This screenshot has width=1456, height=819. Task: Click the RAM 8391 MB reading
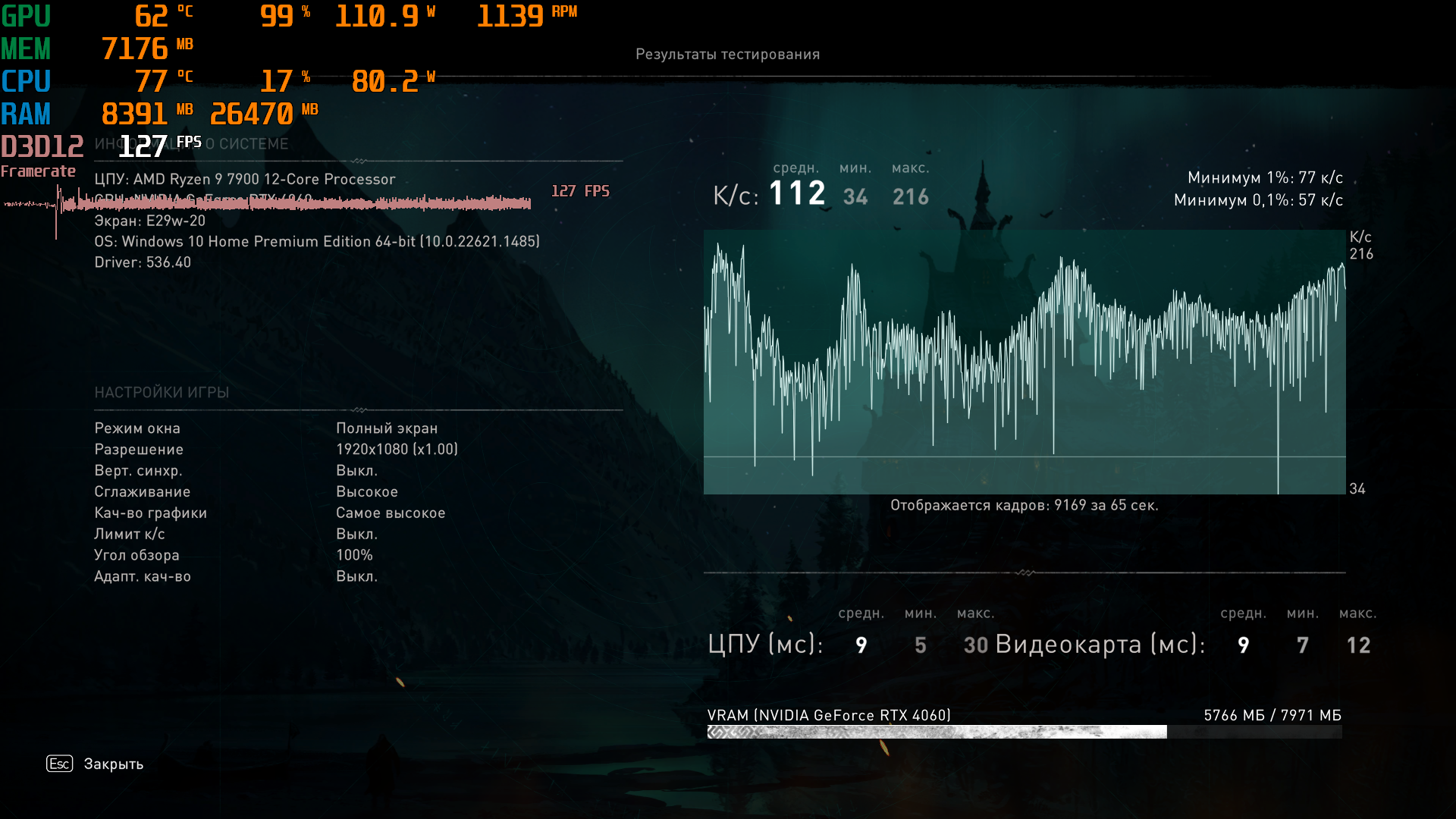pos(148,114)
